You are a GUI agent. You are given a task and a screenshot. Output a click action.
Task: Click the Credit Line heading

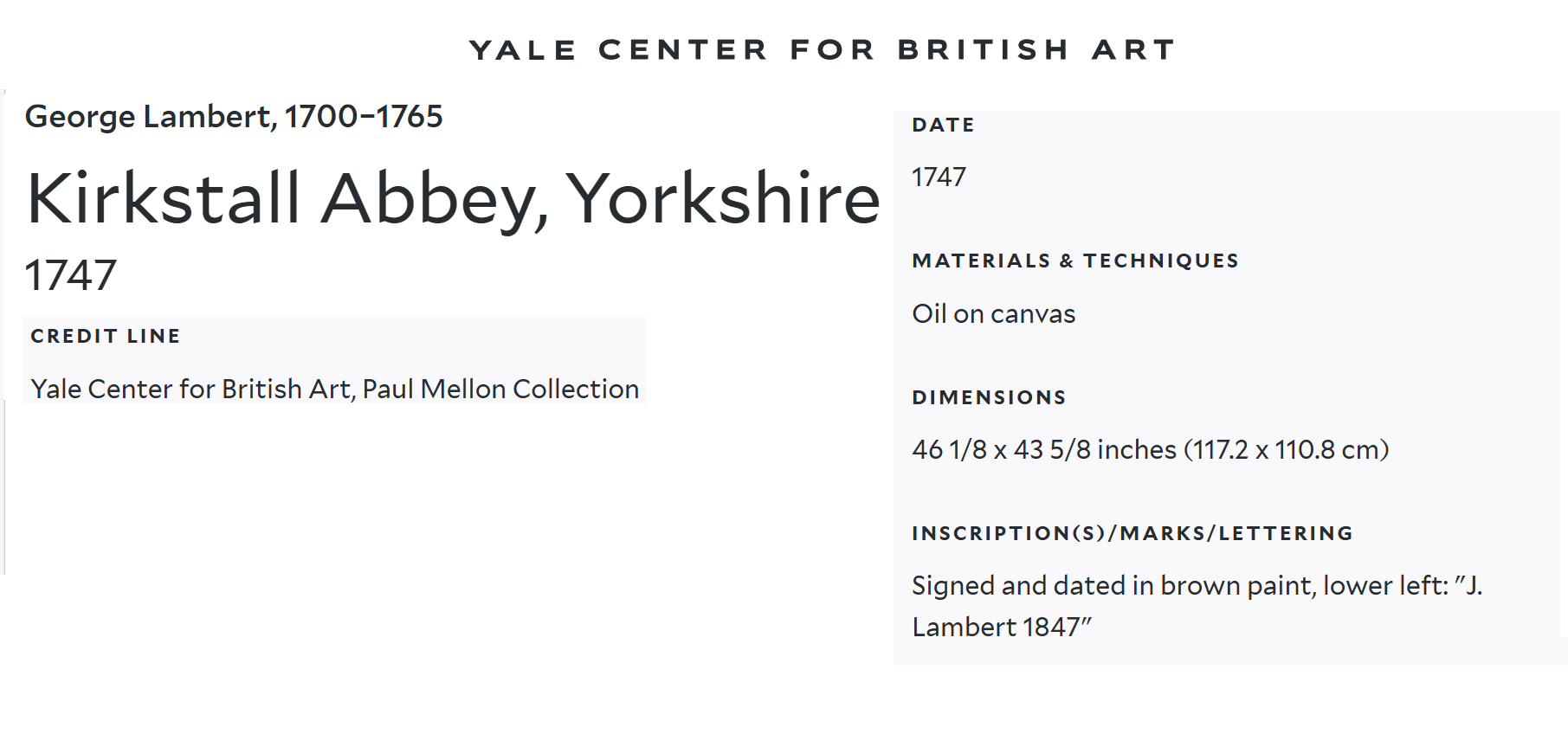click(106, 336)
